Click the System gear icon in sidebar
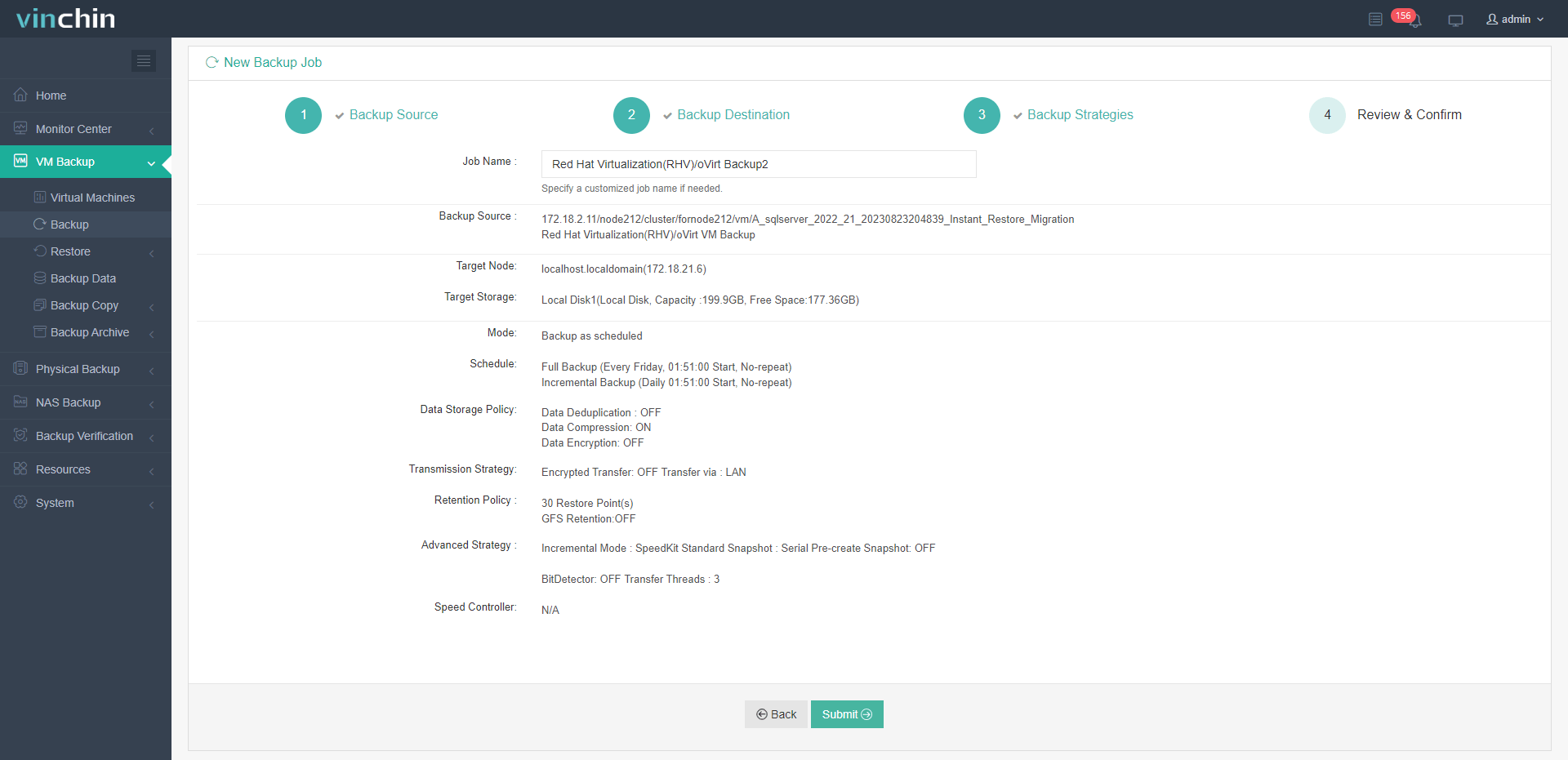1568x760 pixels. point(20,502)
